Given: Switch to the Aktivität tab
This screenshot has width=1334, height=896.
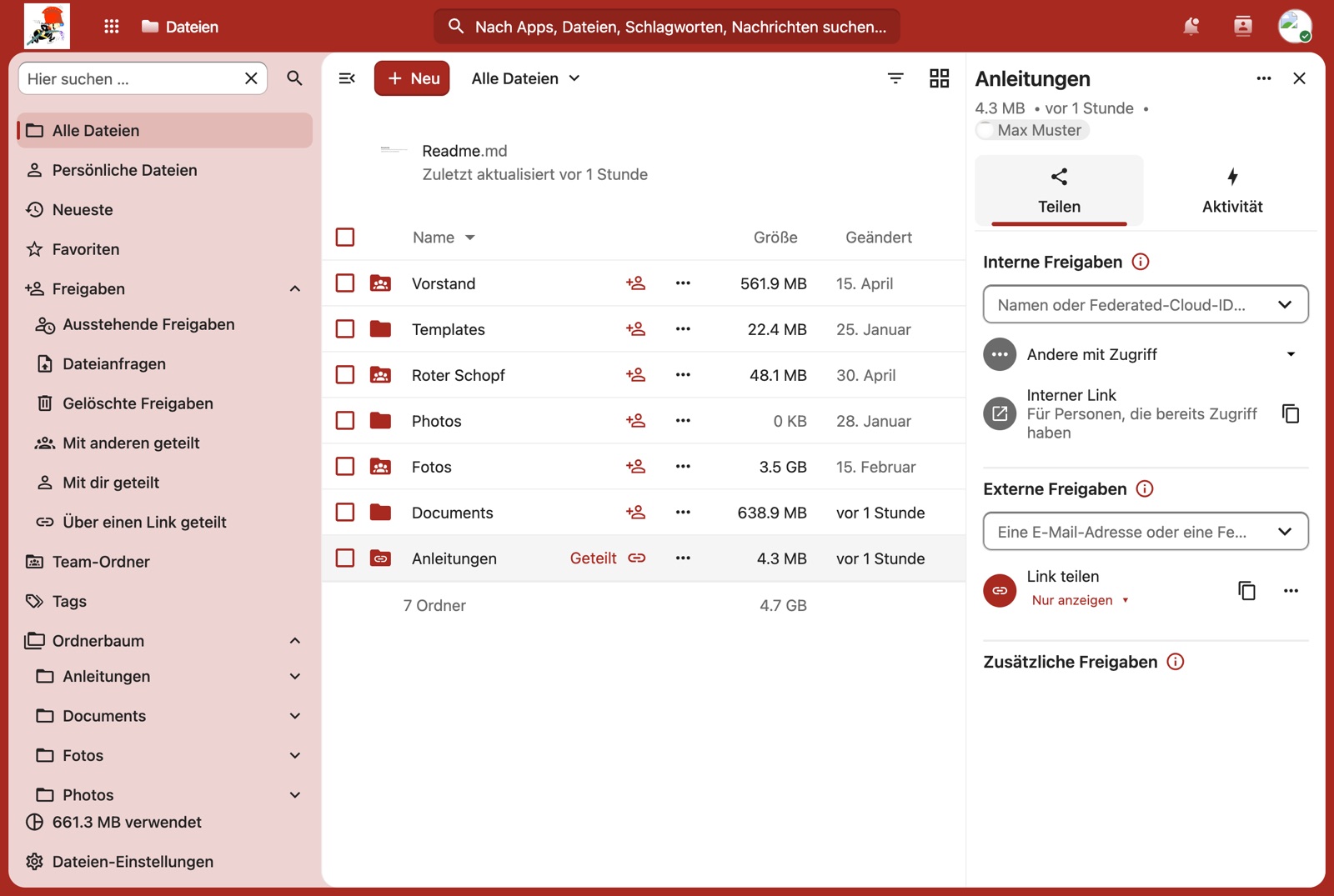Looking at the screenshot, I should (x=1232, y=191).
